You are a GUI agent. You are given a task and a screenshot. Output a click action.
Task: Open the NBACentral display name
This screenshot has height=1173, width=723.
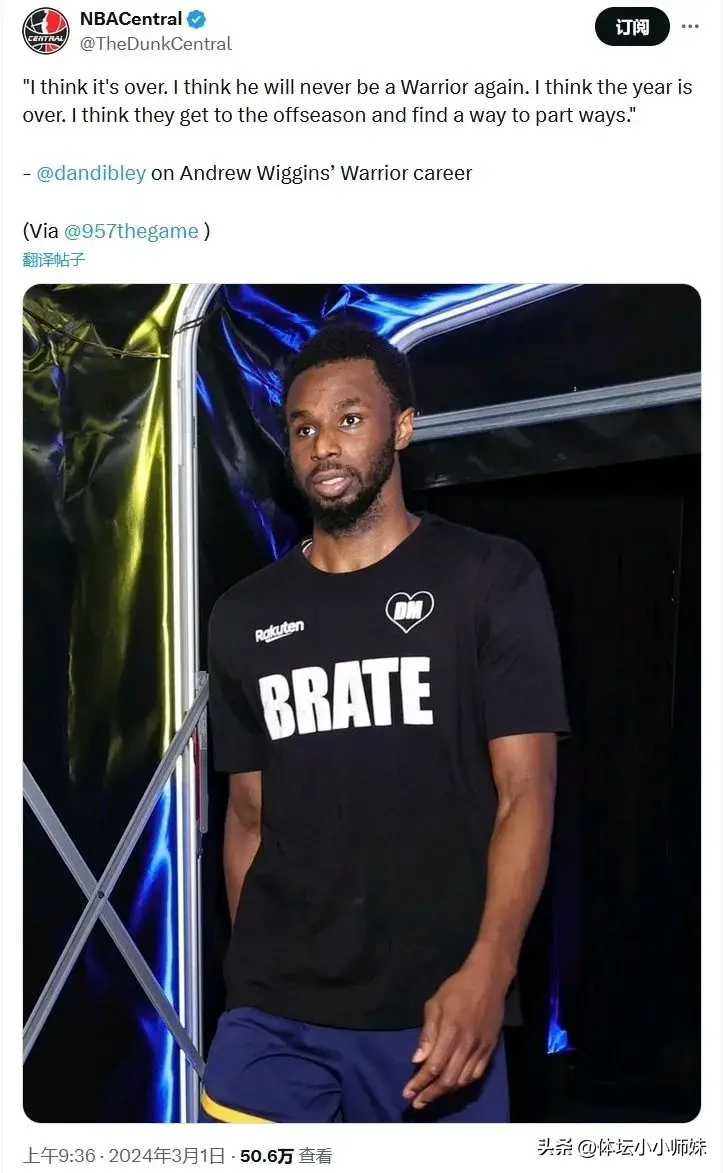(x=131, y=19)
